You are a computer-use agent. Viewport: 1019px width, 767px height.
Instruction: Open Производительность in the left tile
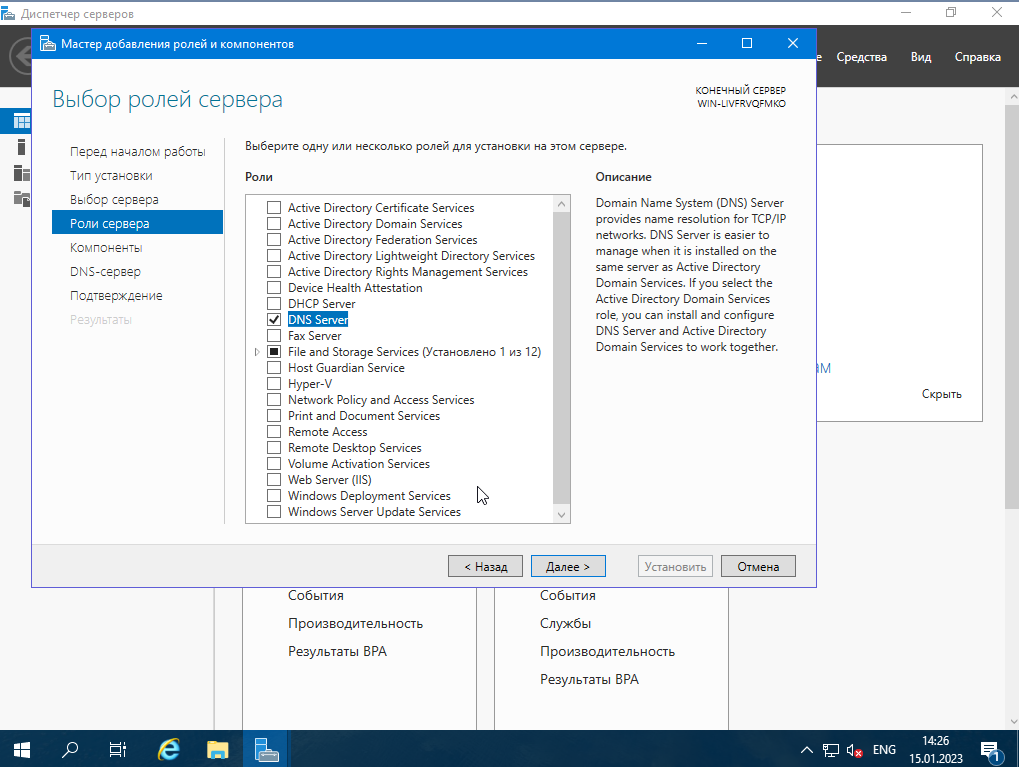coord(355,623)
